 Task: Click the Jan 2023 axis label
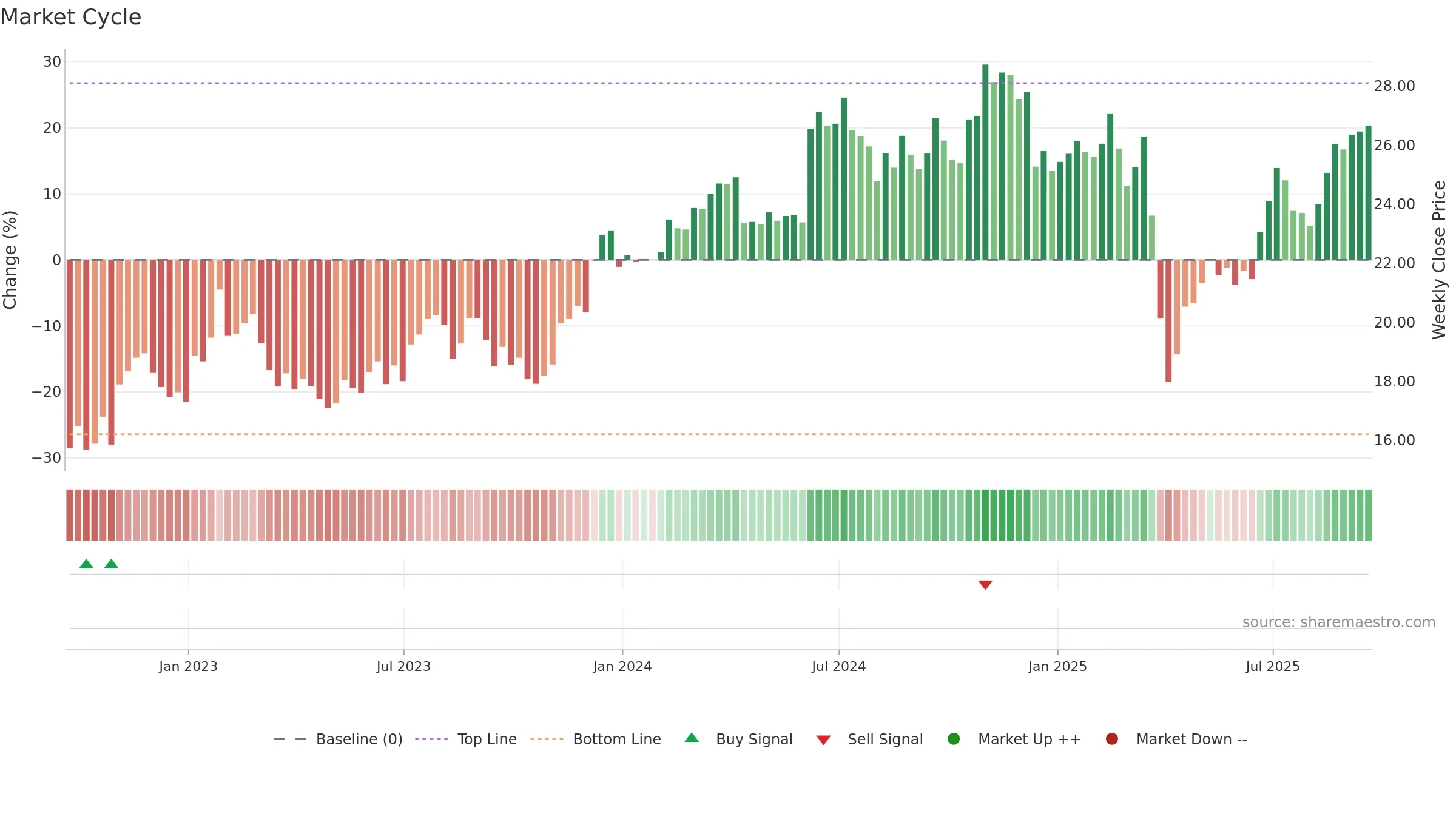(188, 666)
